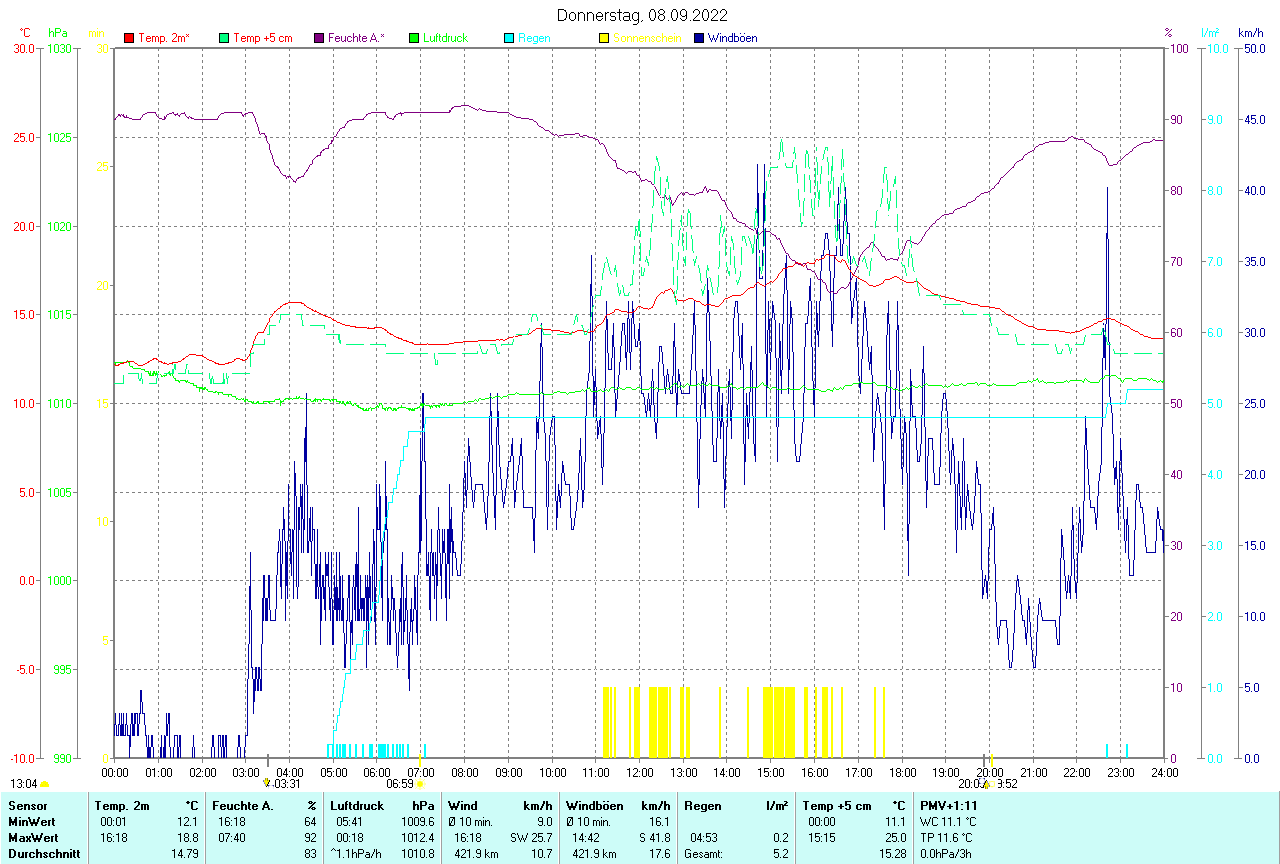Image resolution: width=1280 pixels, height=864 pixels.
Task: Click the moonrise marker icon near 20:04
Action: point(986,784)
